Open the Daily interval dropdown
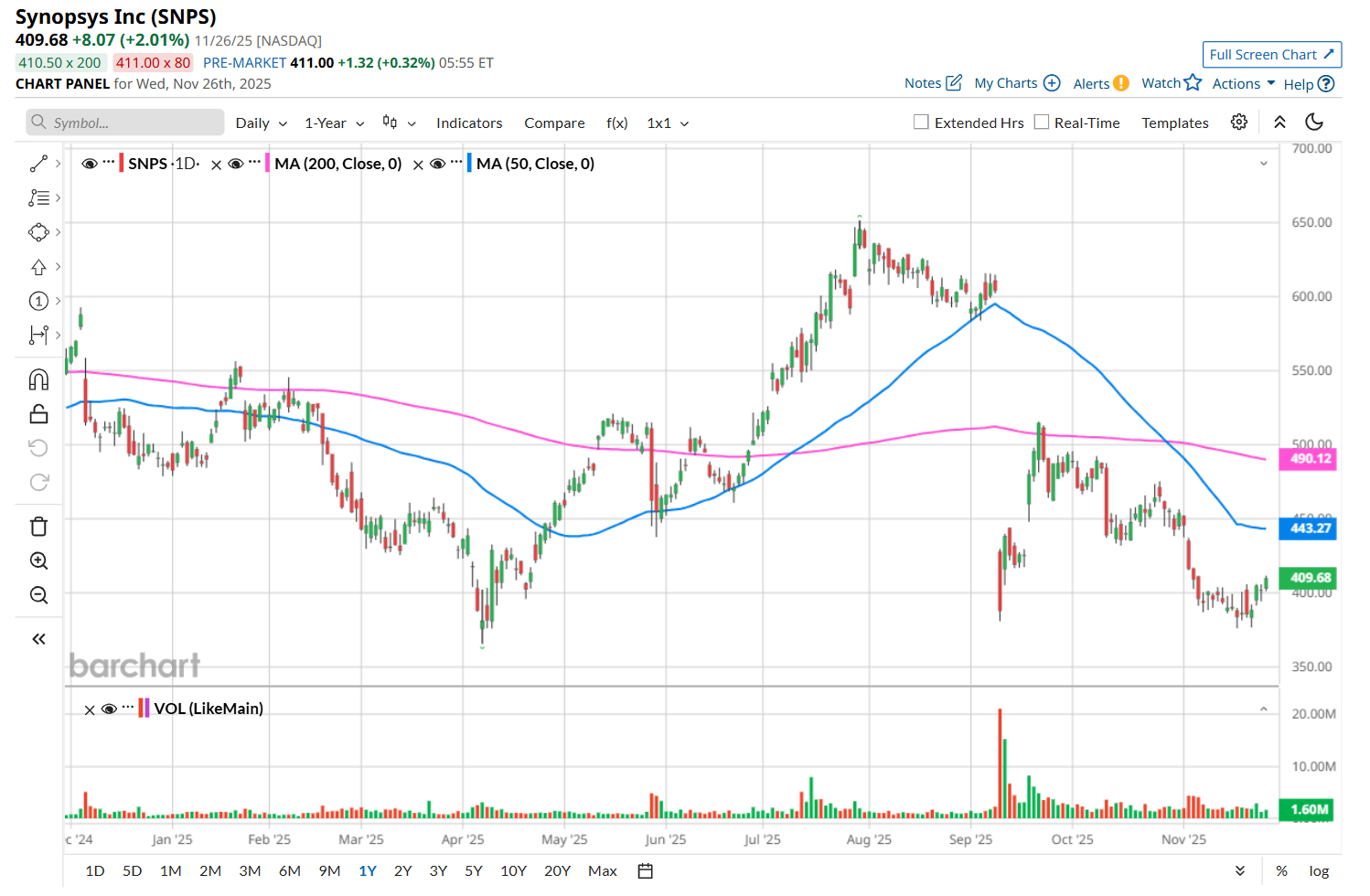The image size is (1370, 896). click(262, 123)
